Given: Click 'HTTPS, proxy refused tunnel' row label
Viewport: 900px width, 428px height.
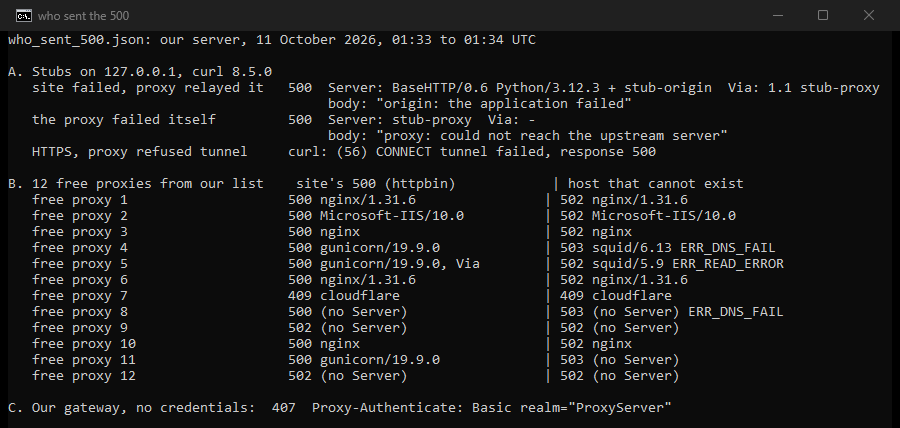Looking at the screenshot, I should (140, 151).
